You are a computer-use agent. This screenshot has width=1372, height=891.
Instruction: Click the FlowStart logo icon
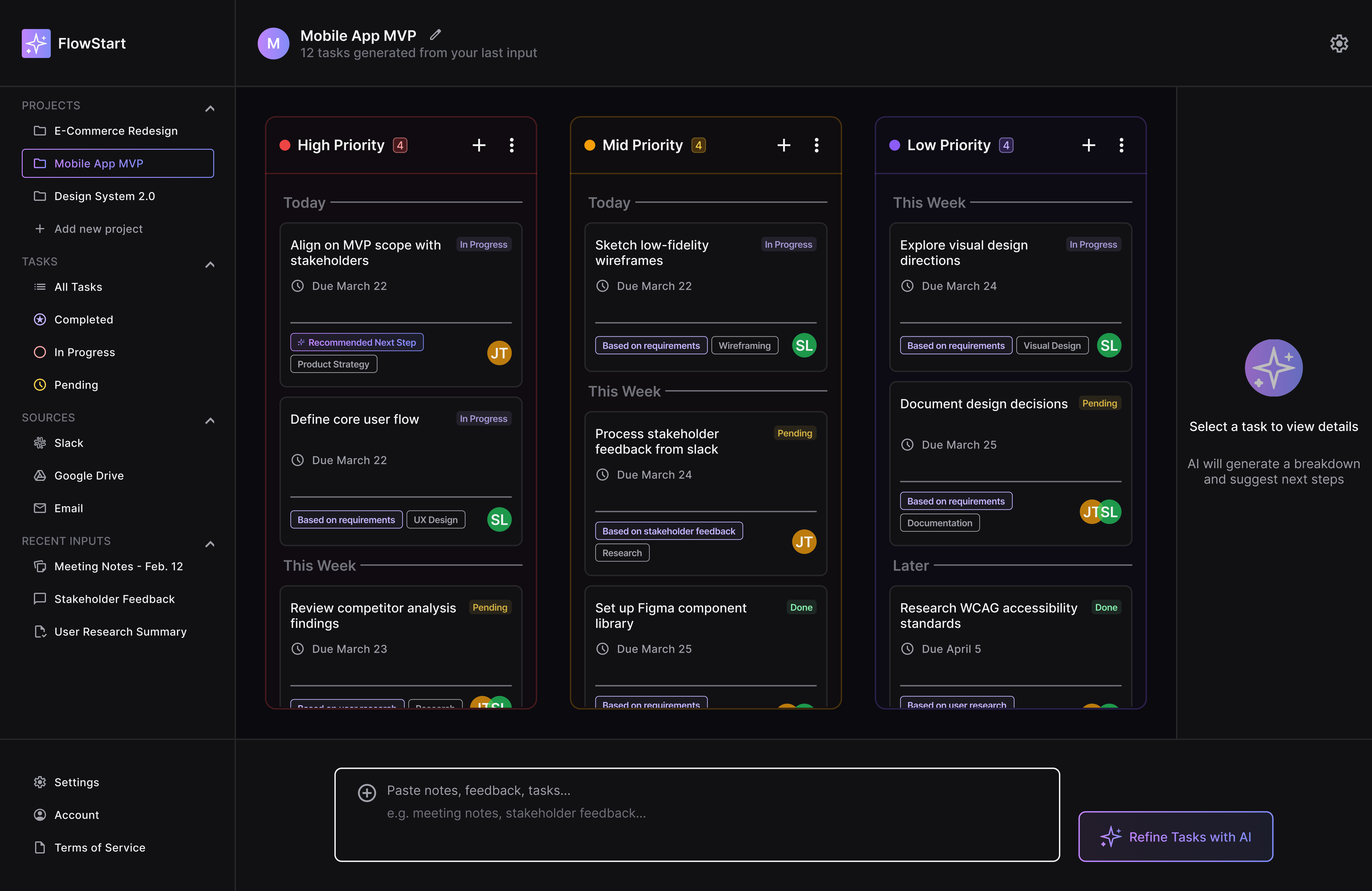point(36,44)
